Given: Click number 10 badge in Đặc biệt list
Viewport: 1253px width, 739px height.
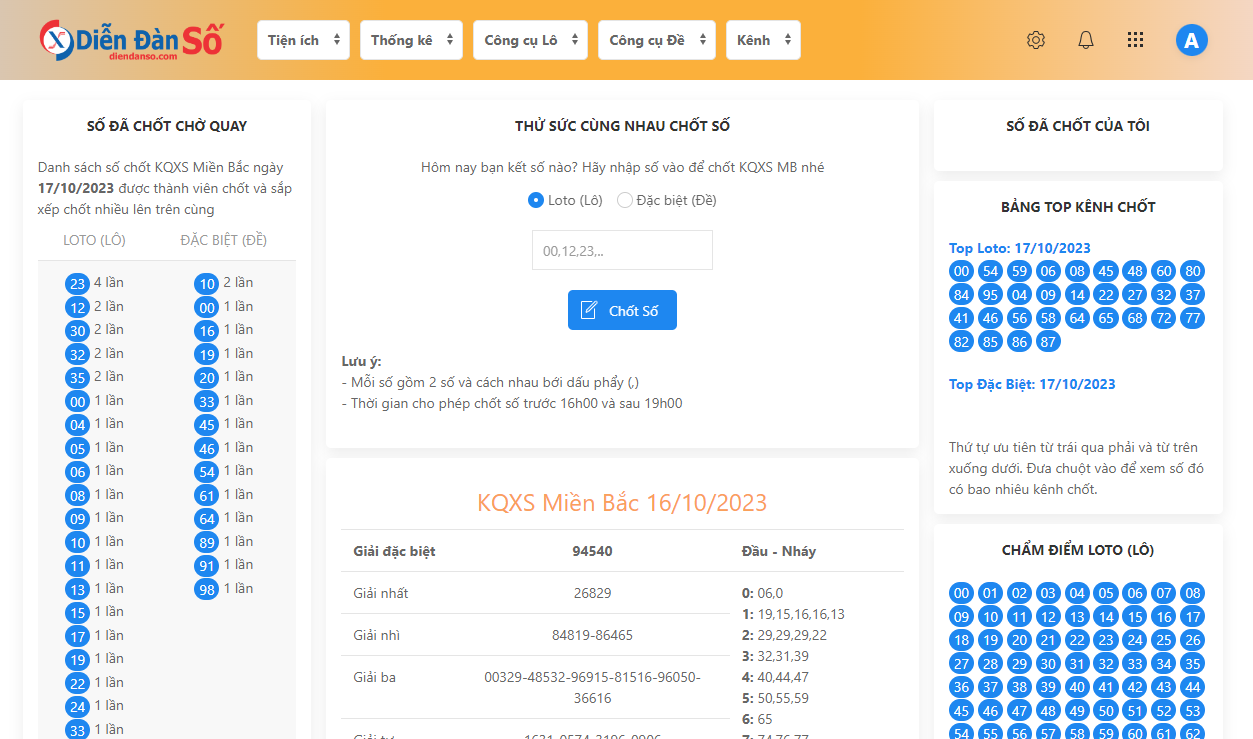Looking at the screenshot, I should click(x=207, y=284).
